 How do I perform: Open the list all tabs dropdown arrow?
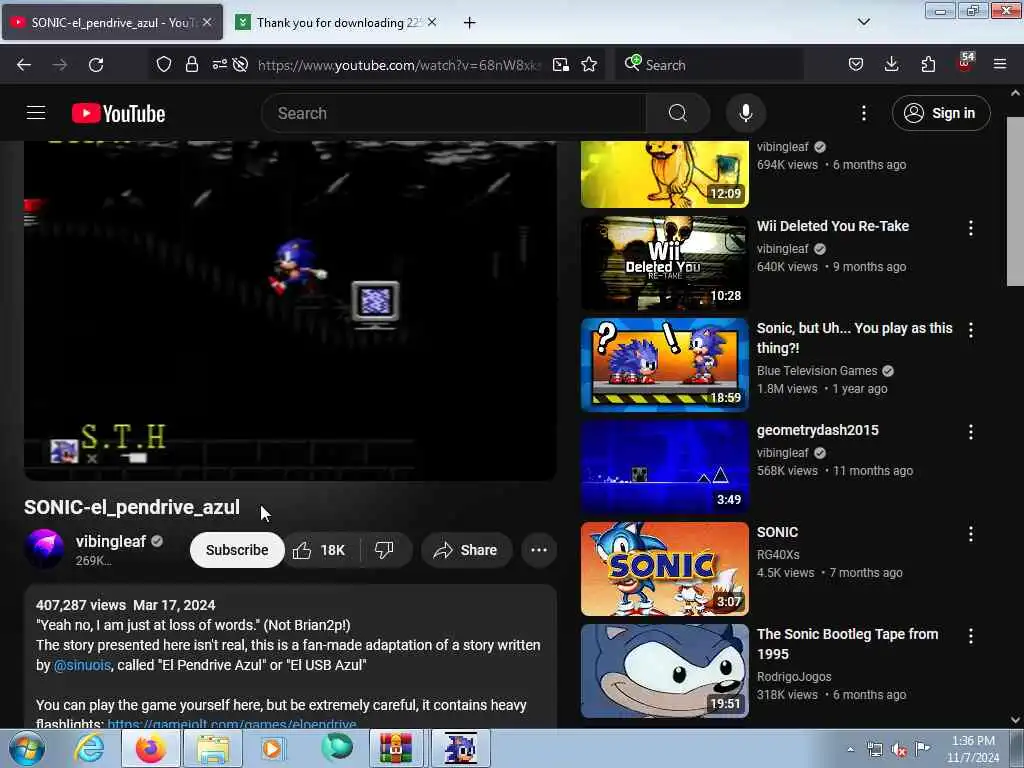click(863, 22)
